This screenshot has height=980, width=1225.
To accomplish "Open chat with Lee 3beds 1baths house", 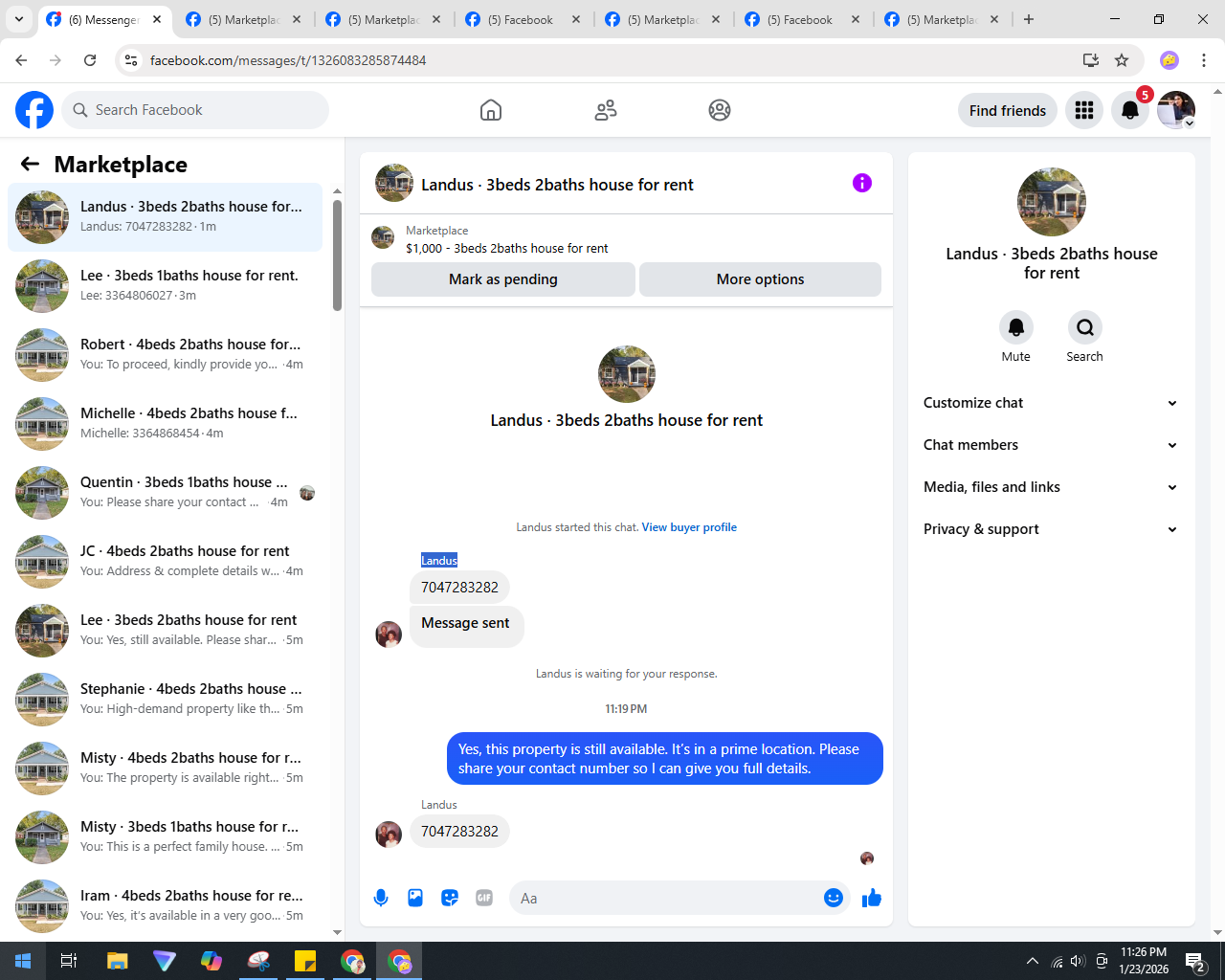I will tap(166, 286).
